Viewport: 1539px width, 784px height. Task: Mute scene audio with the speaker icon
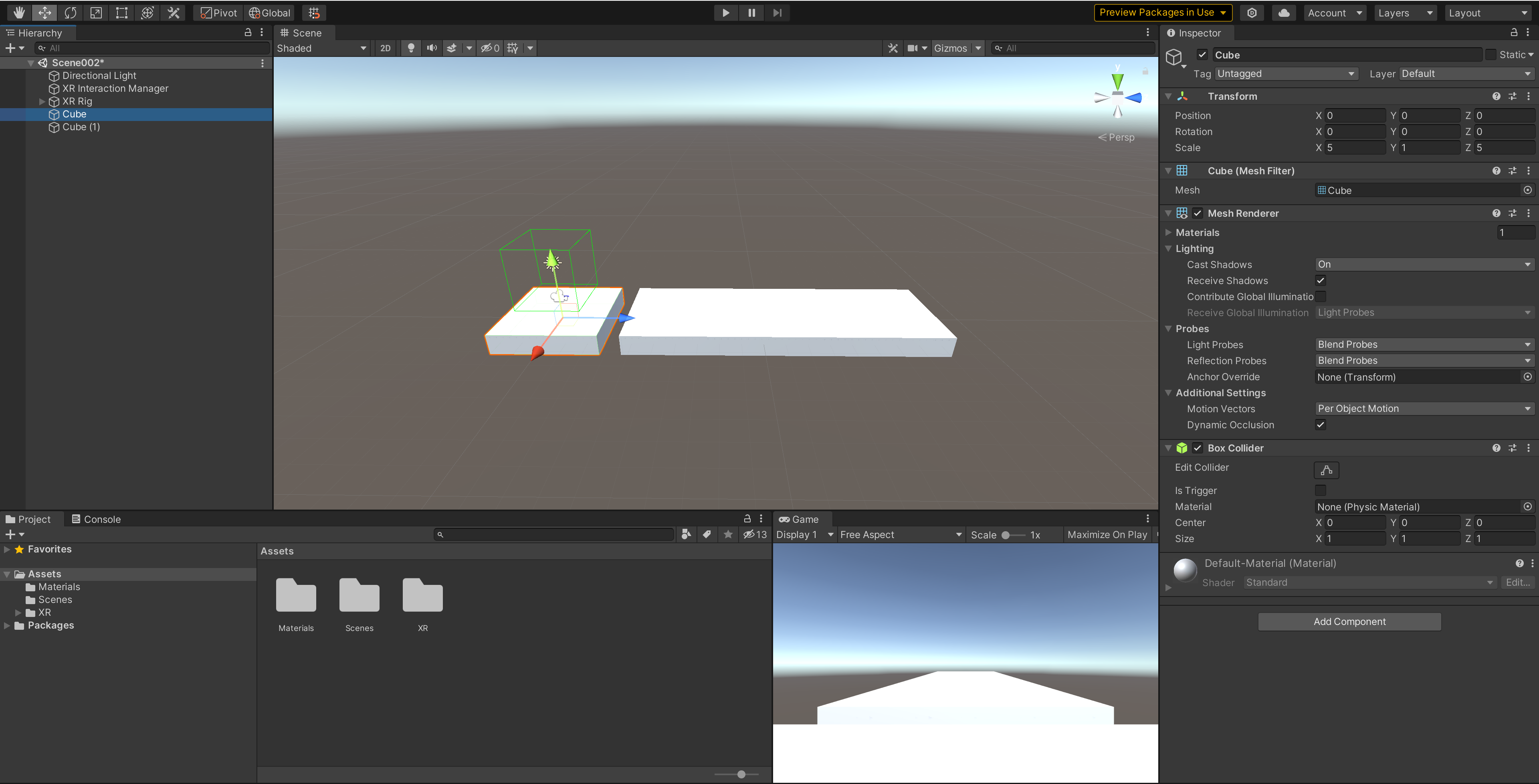(431, 48)
